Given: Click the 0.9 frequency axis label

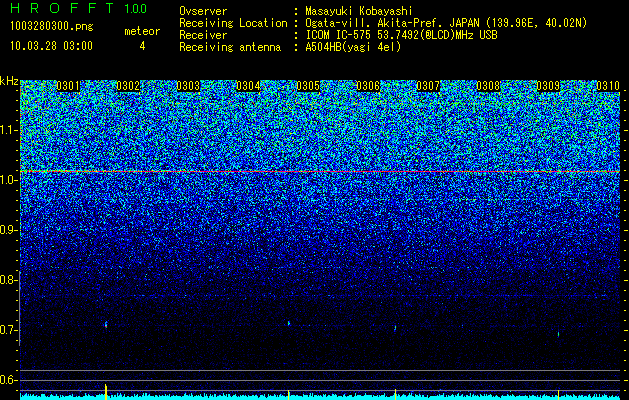Looking at the screenshot, I should point(8,230).
